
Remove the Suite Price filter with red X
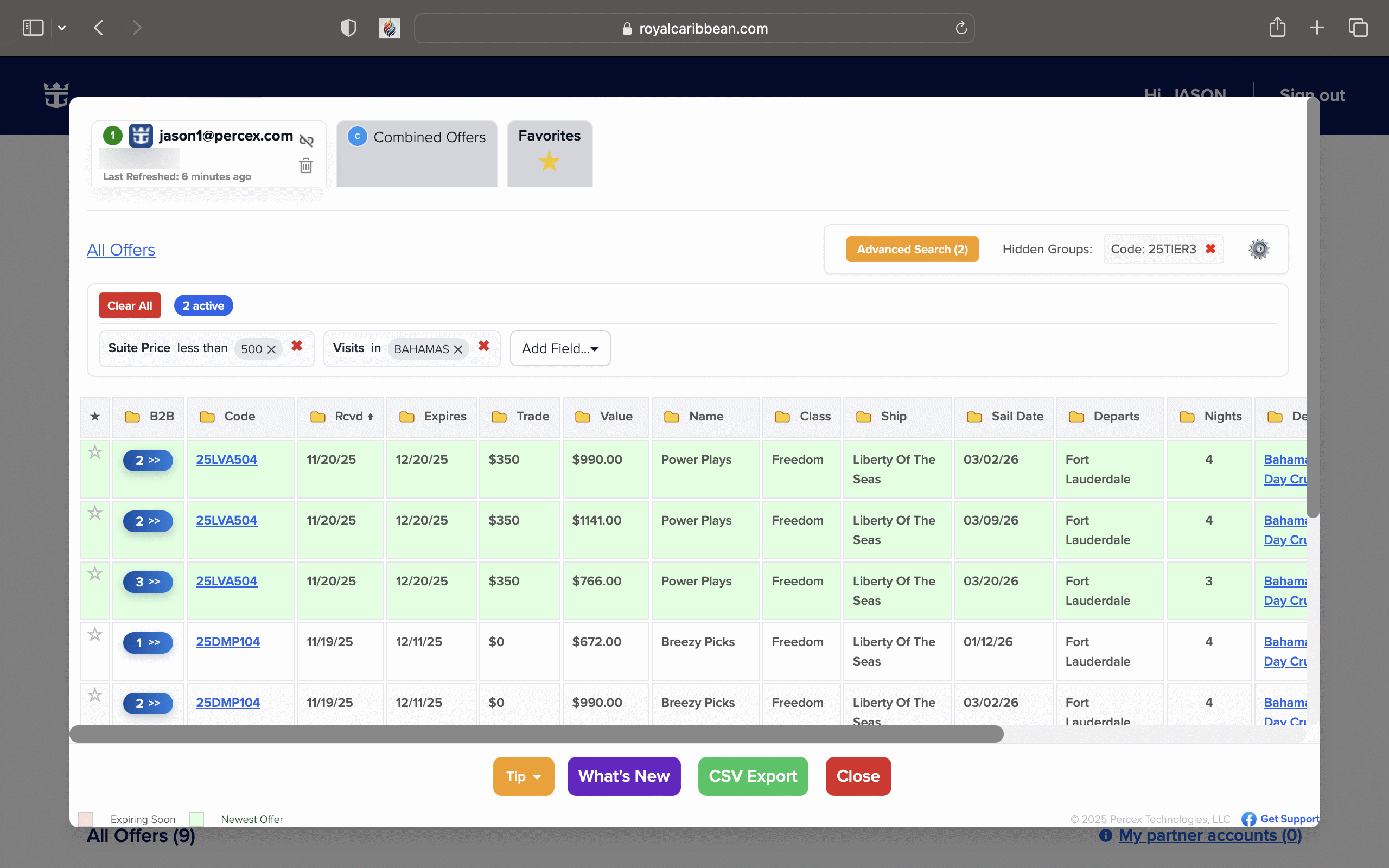click(297, 346)
